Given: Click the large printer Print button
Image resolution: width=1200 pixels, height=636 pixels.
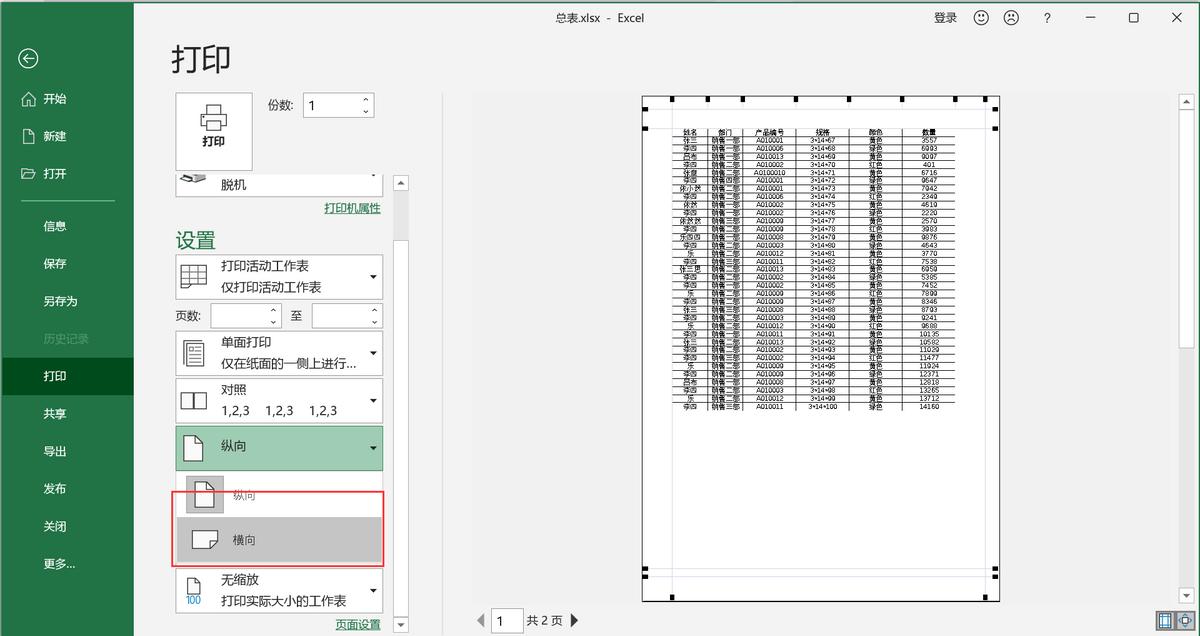Looking at the screenshot, I should click(213, 130).
